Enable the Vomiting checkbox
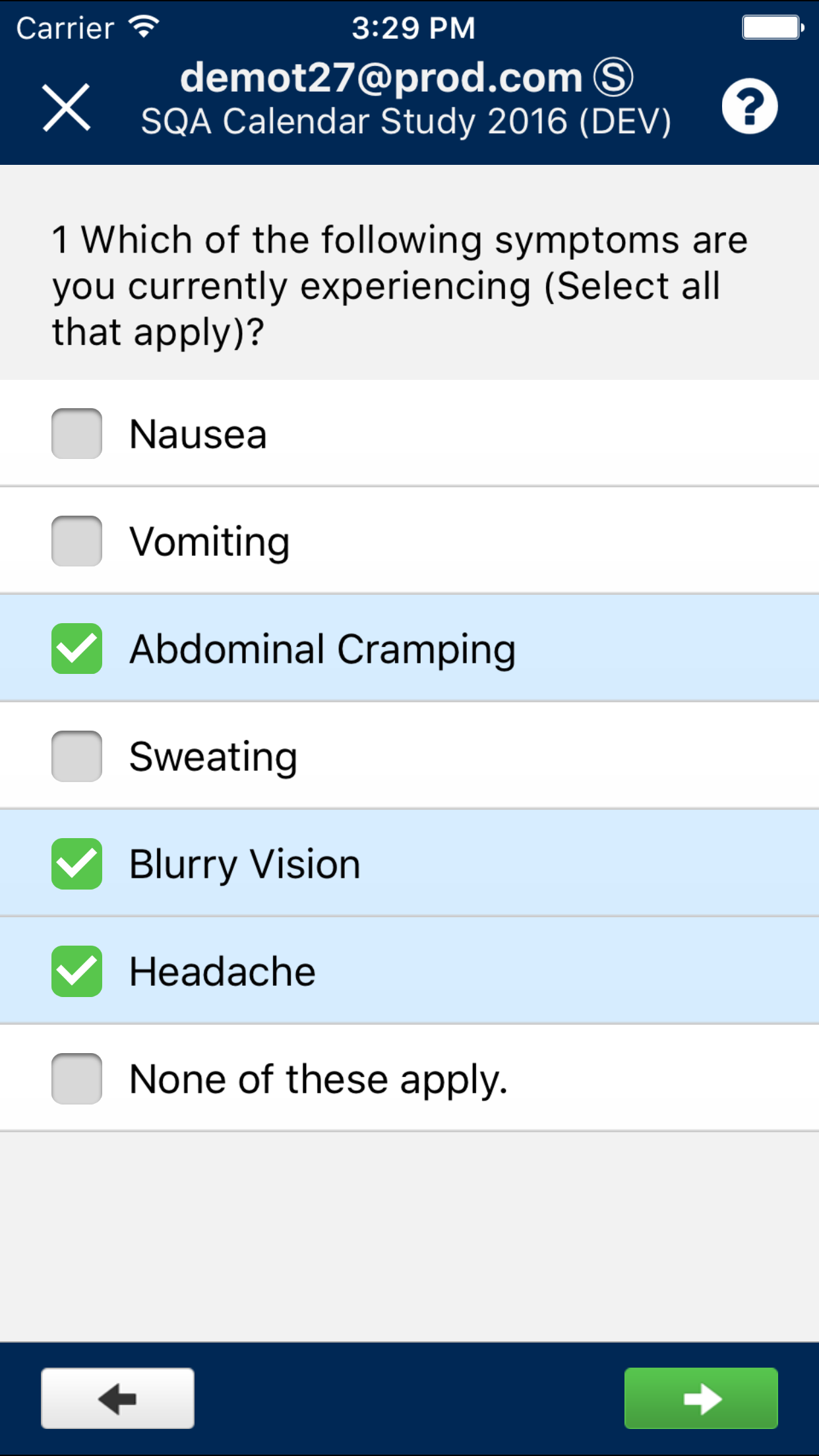The height and width of the screenshot is (1456, 819). [x=77, y=541]
